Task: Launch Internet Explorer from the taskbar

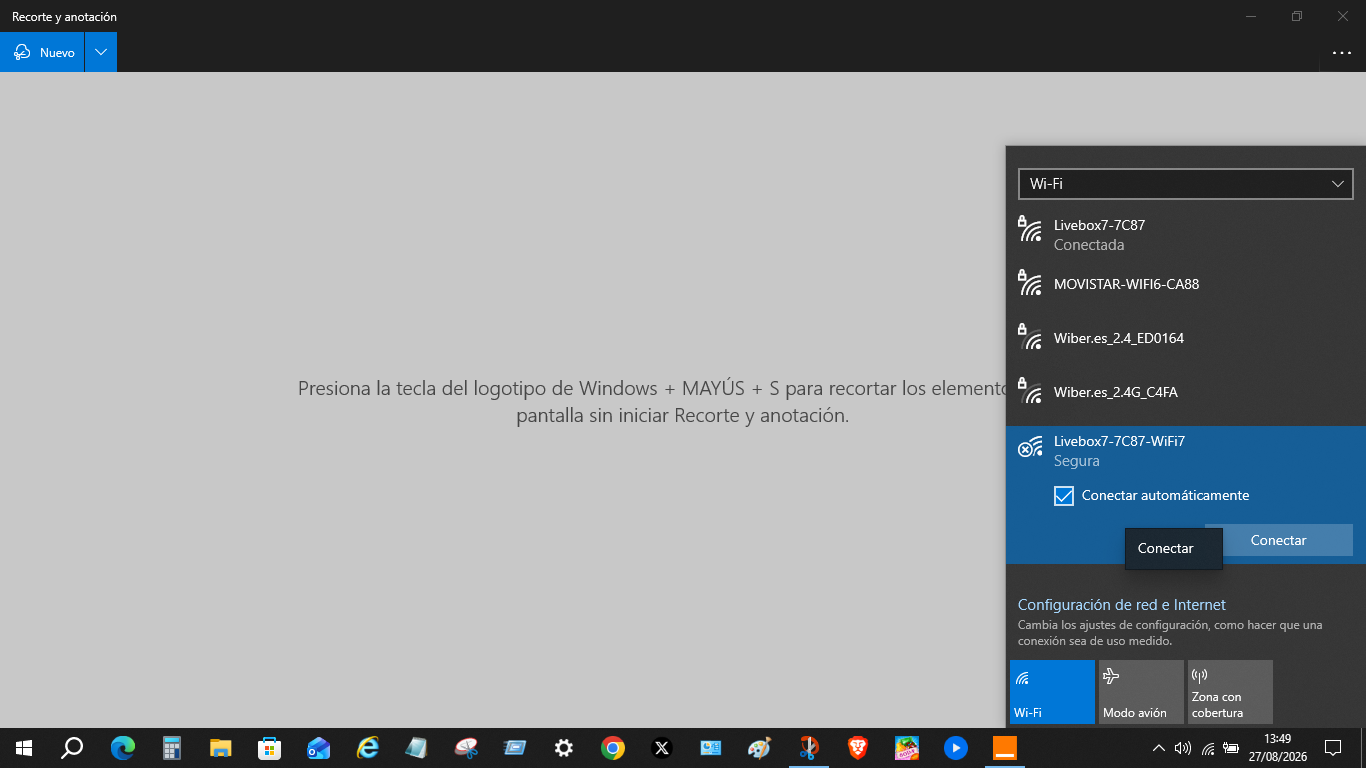Action: point(368,748)
